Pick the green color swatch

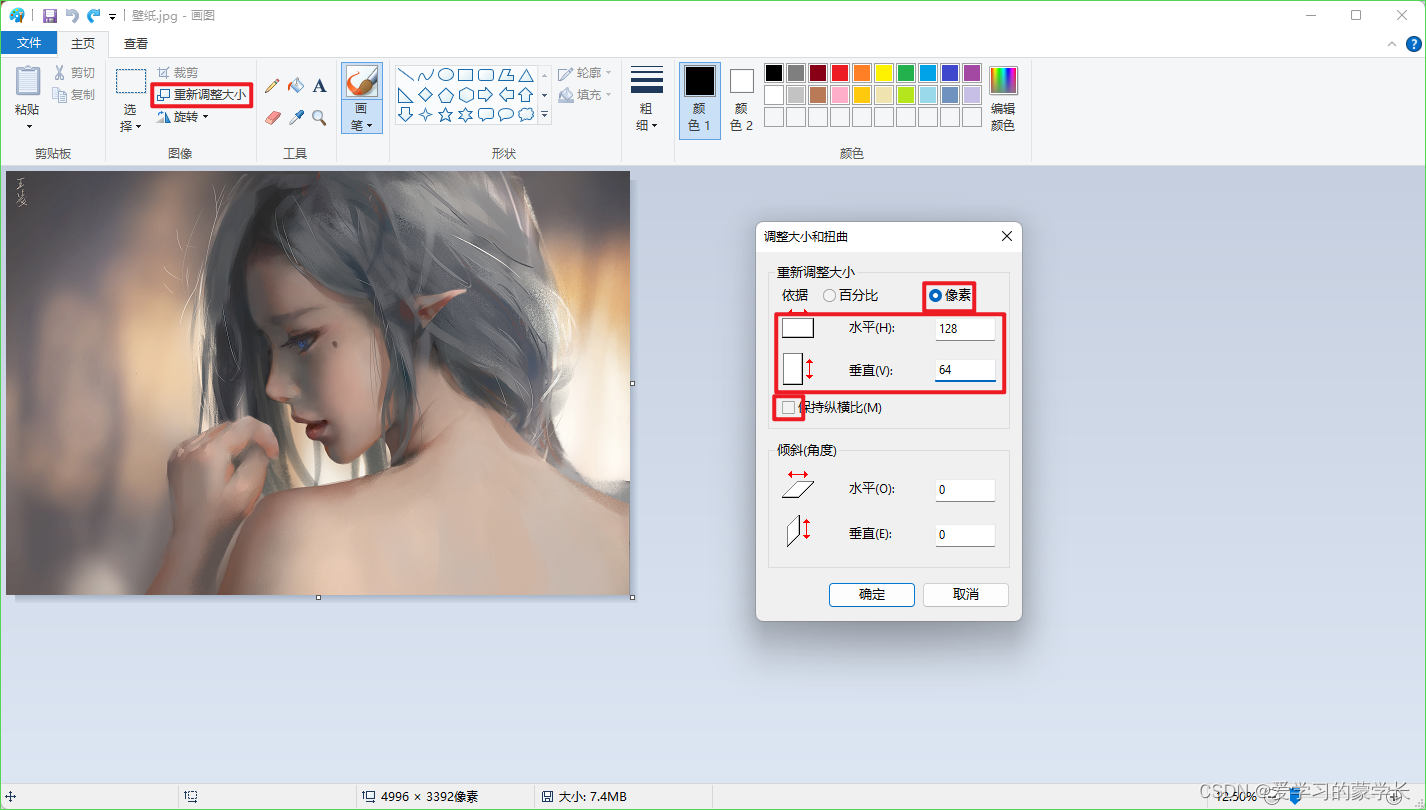pos(906,73)
